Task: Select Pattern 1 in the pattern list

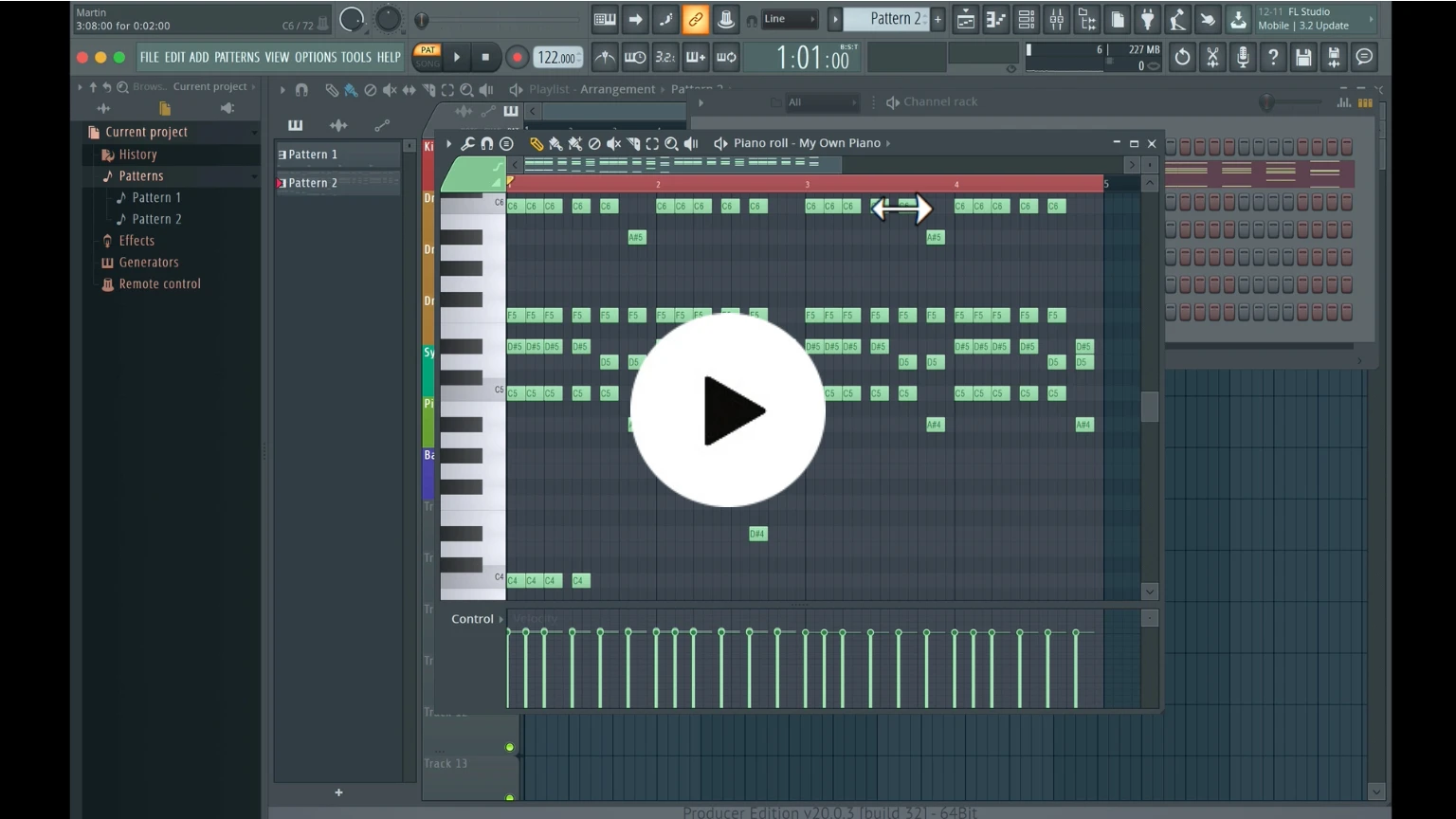Action: pos(338,155)
